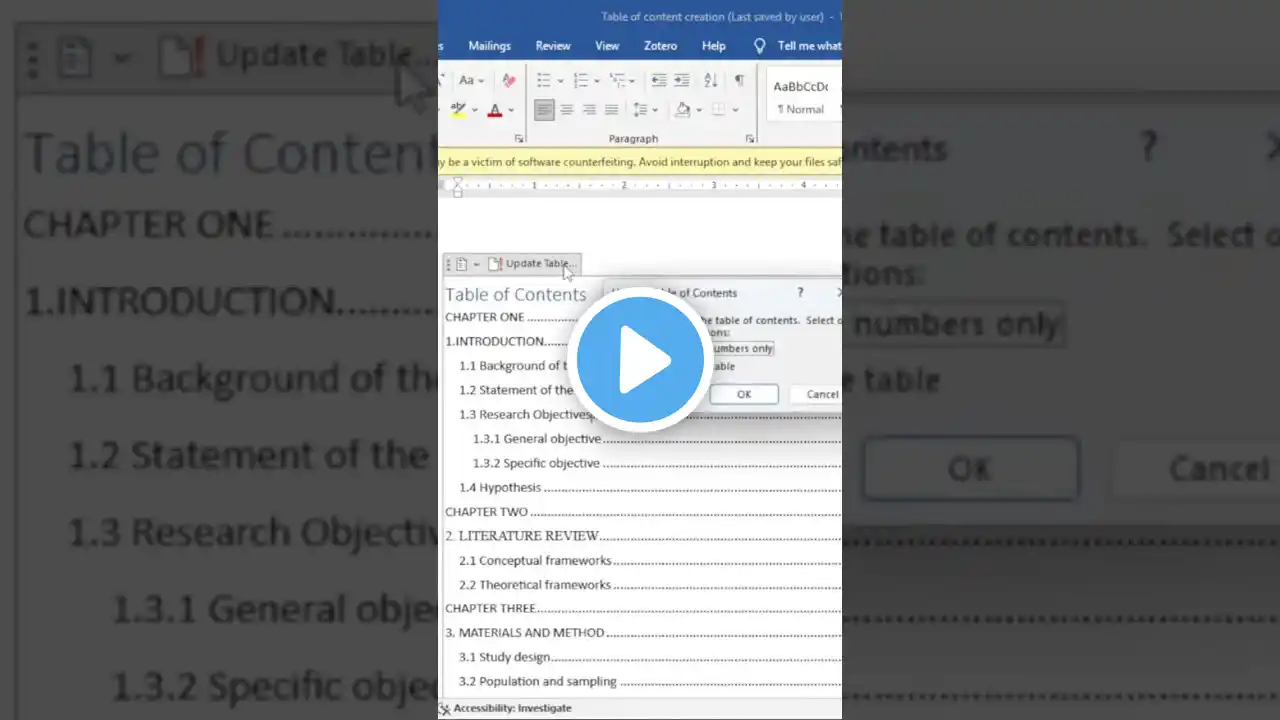Expand the borders dropdown arrow

pos(734,110)
